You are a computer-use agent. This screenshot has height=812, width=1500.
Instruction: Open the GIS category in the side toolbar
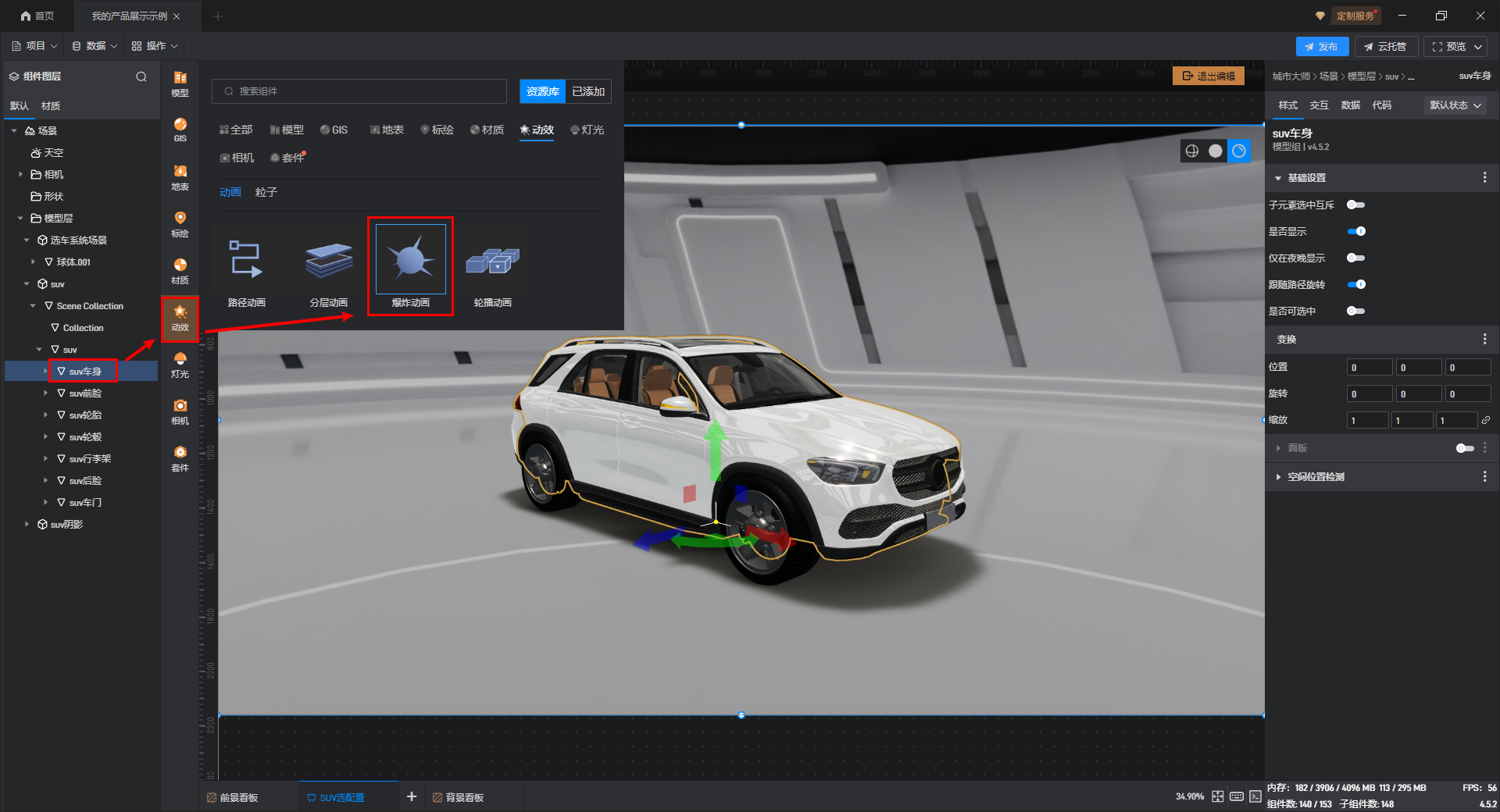[x=180, y=130]
